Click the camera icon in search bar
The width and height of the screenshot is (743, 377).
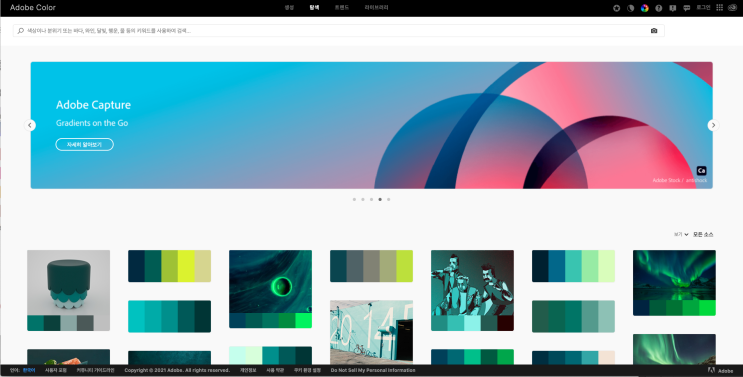pyautogui.click(x=654, y=31)
